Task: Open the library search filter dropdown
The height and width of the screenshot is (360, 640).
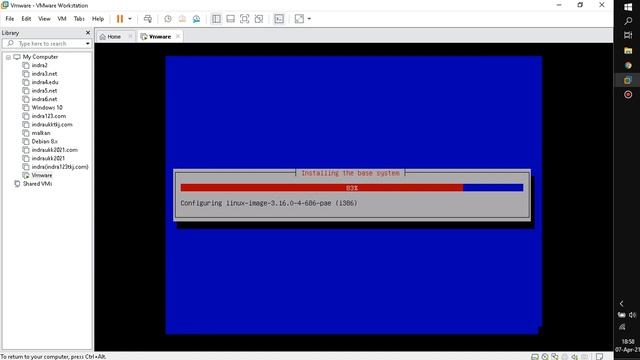Action: [x=88, y=44]
